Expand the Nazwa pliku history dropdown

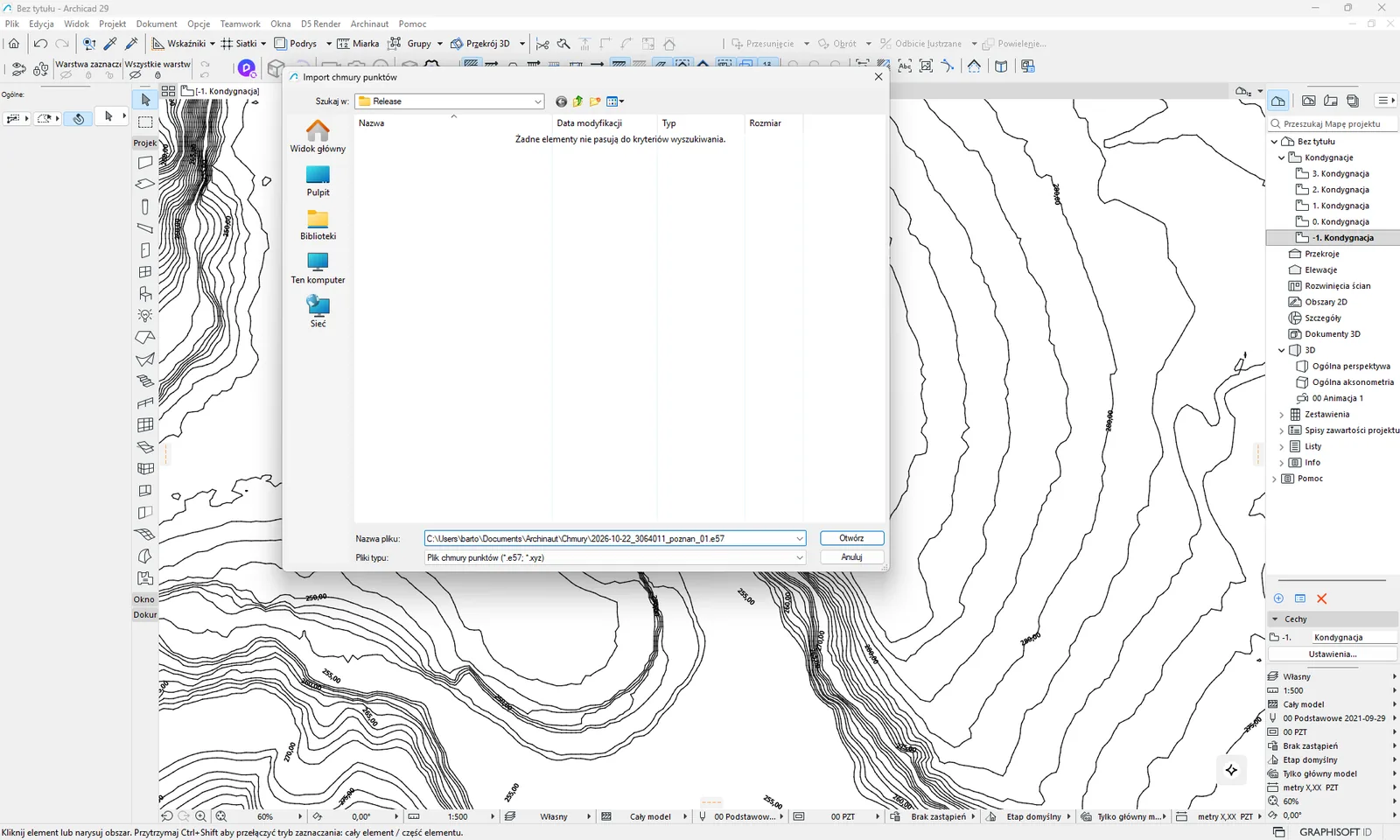(800, 539)
